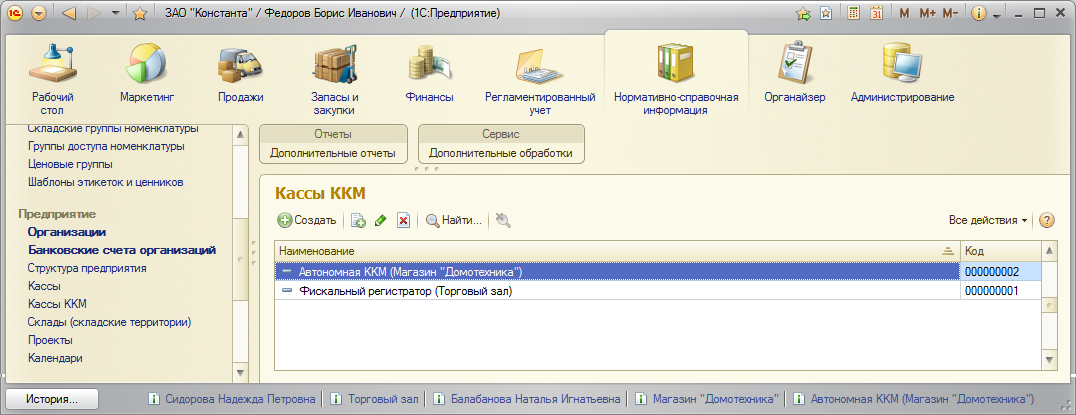1076x415 pixels.
Task: Open the Продажи section
Action: [240, 72]
